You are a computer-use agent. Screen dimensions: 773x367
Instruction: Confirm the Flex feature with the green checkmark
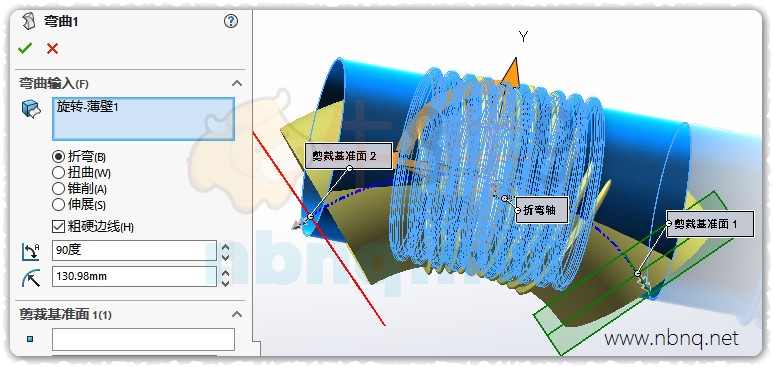coord(25,48)
